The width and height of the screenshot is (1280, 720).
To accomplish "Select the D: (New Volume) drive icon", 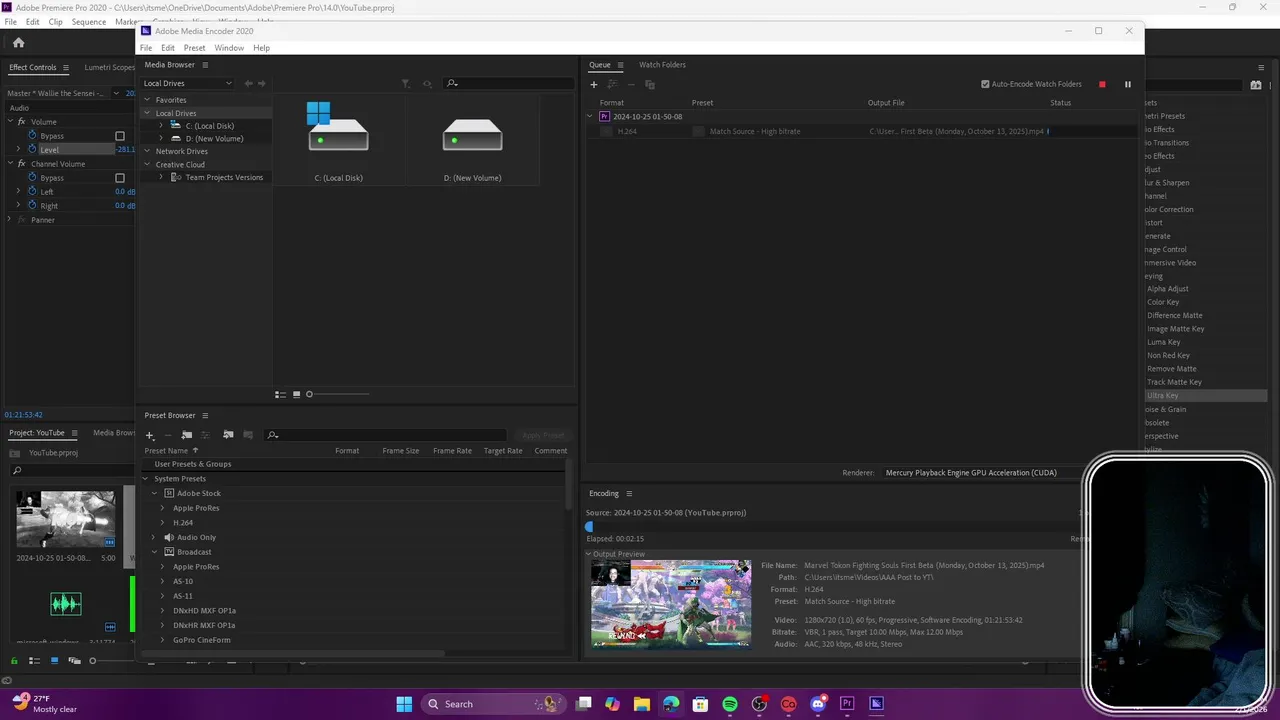I will point(472,135).
